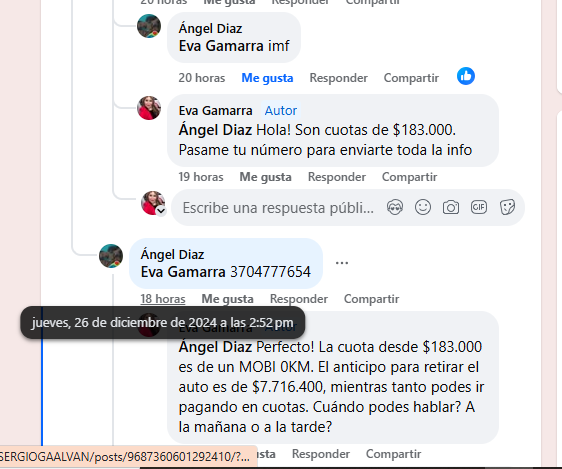Image resolution: width=562 pixels, height=469 pixels.
Task: Reply to Ángel Diaz's 'imf' comment
Action: 339,78
